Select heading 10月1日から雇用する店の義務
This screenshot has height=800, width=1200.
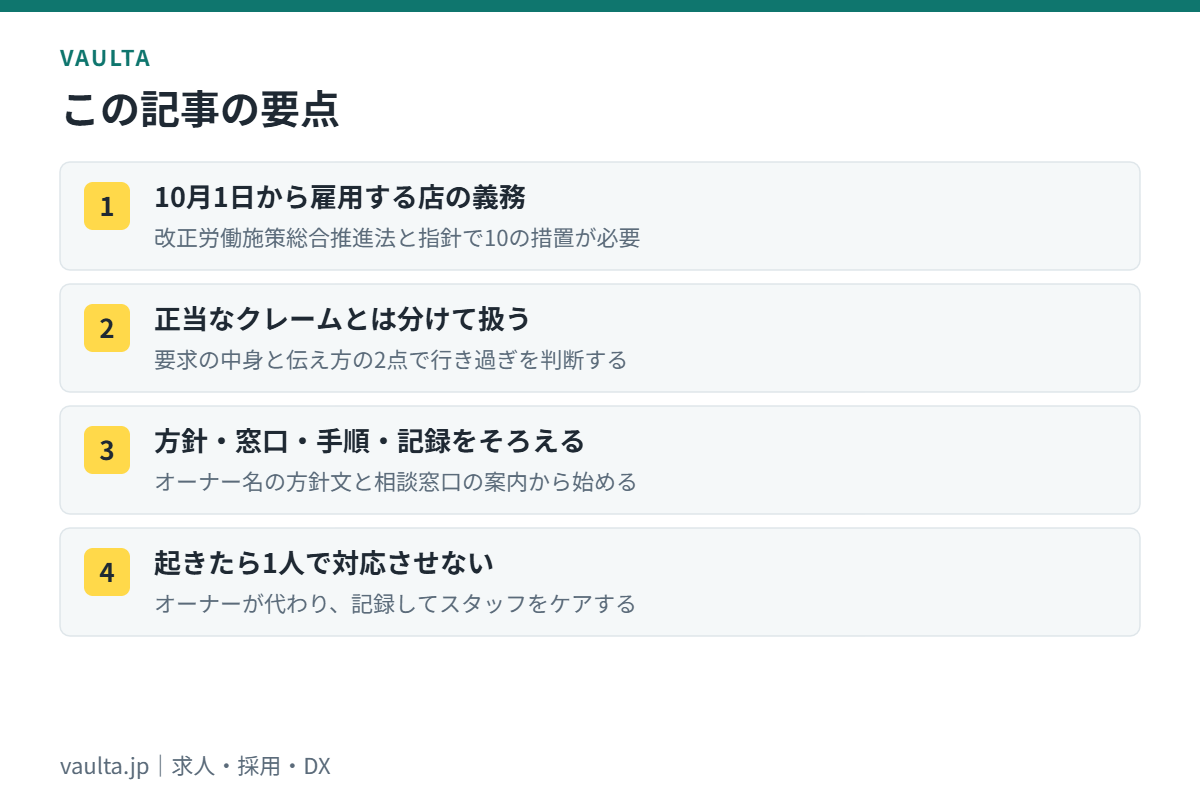pos(340,197)
